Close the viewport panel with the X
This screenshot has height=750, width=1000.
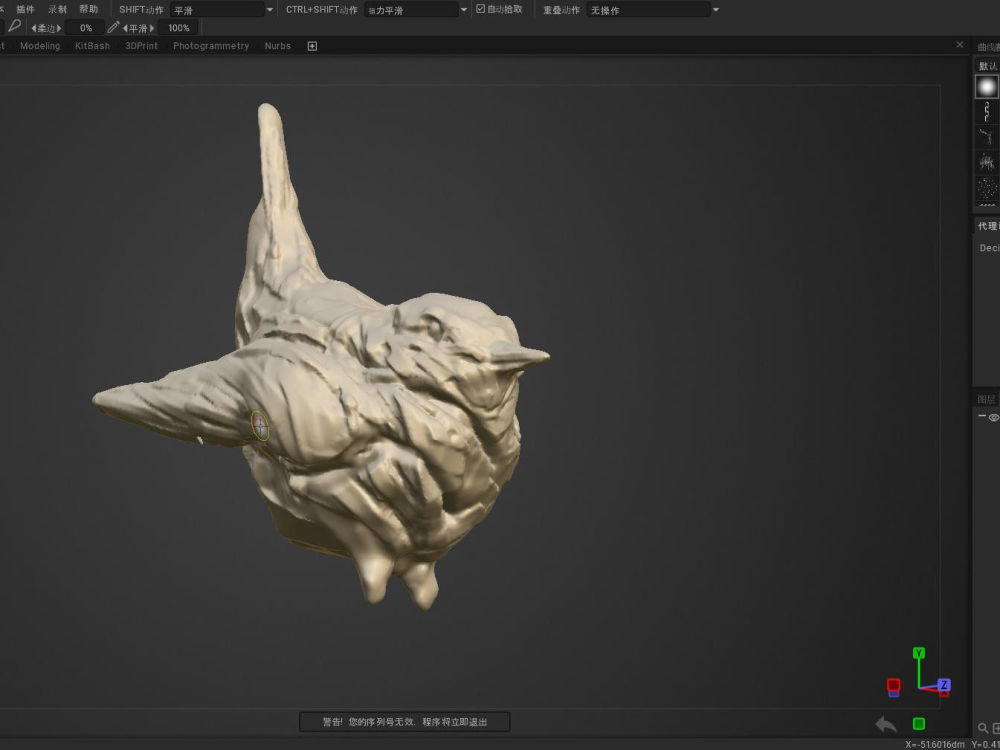tap(960, 45)
